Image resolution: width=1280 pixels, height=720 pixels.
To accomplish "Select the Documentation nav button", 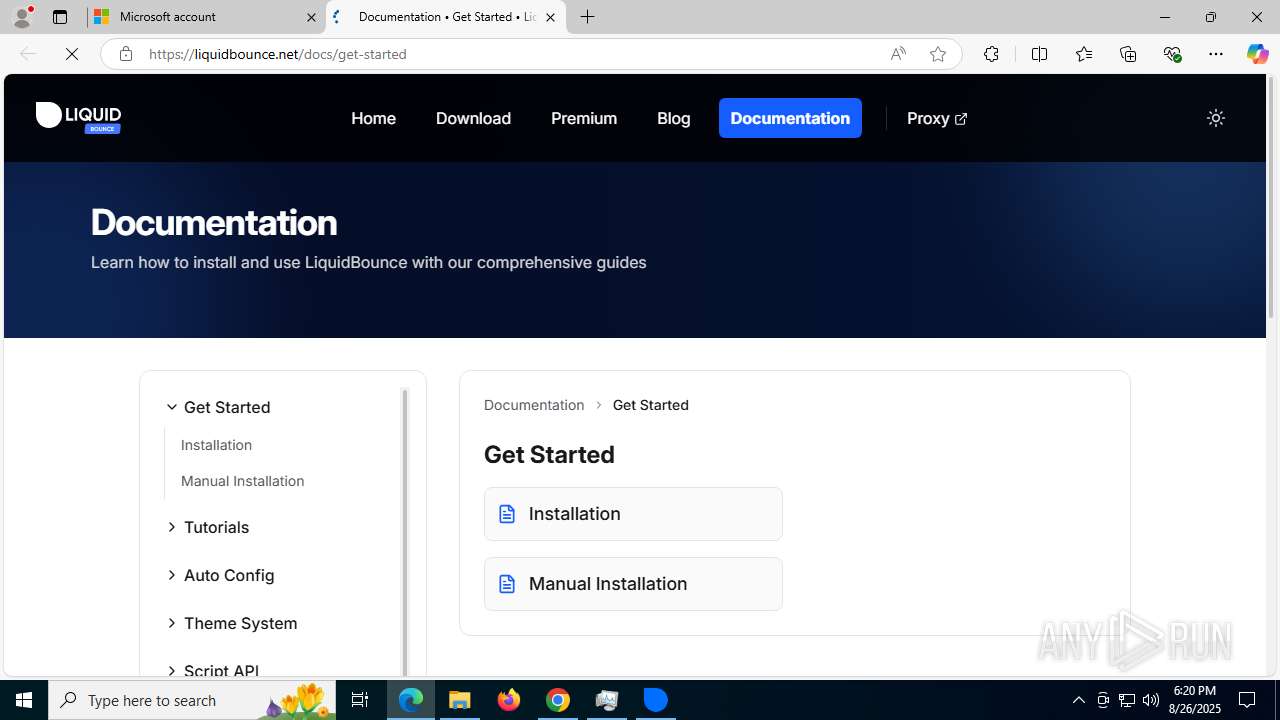I will 790,118.
